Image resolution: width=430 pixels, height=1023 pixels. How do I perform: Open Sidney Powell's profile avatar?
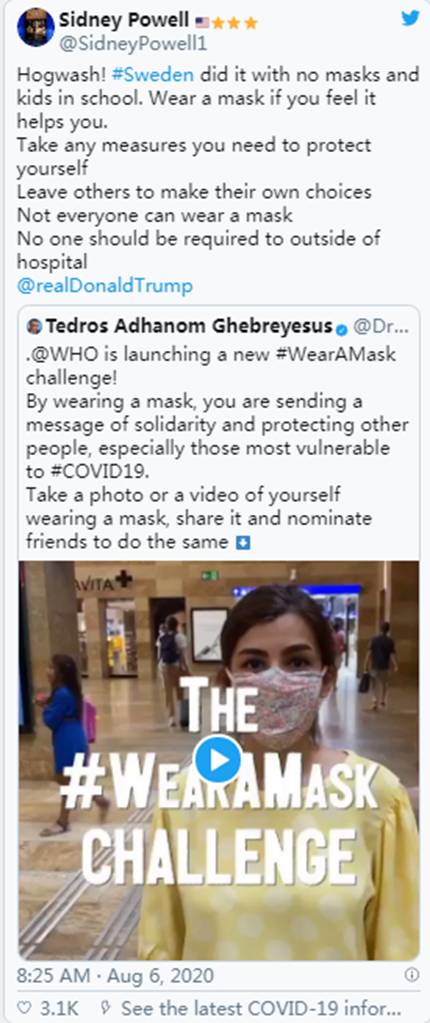[36, 27]
